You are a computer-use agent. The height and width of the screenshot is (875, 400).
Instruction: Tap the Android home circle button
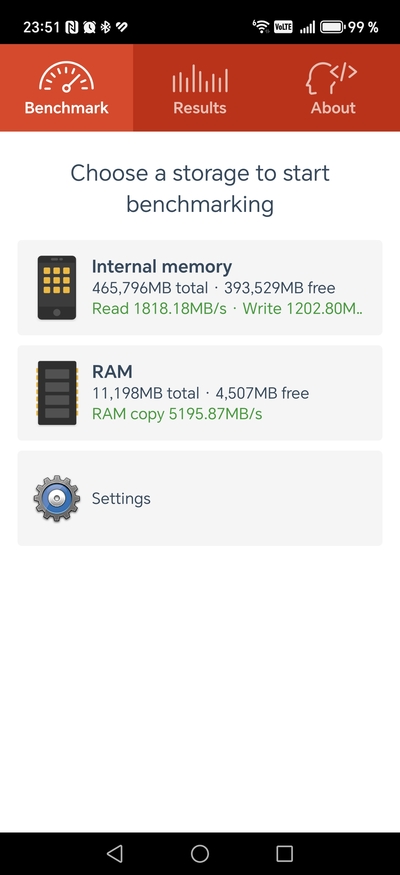tap(200, 853)
